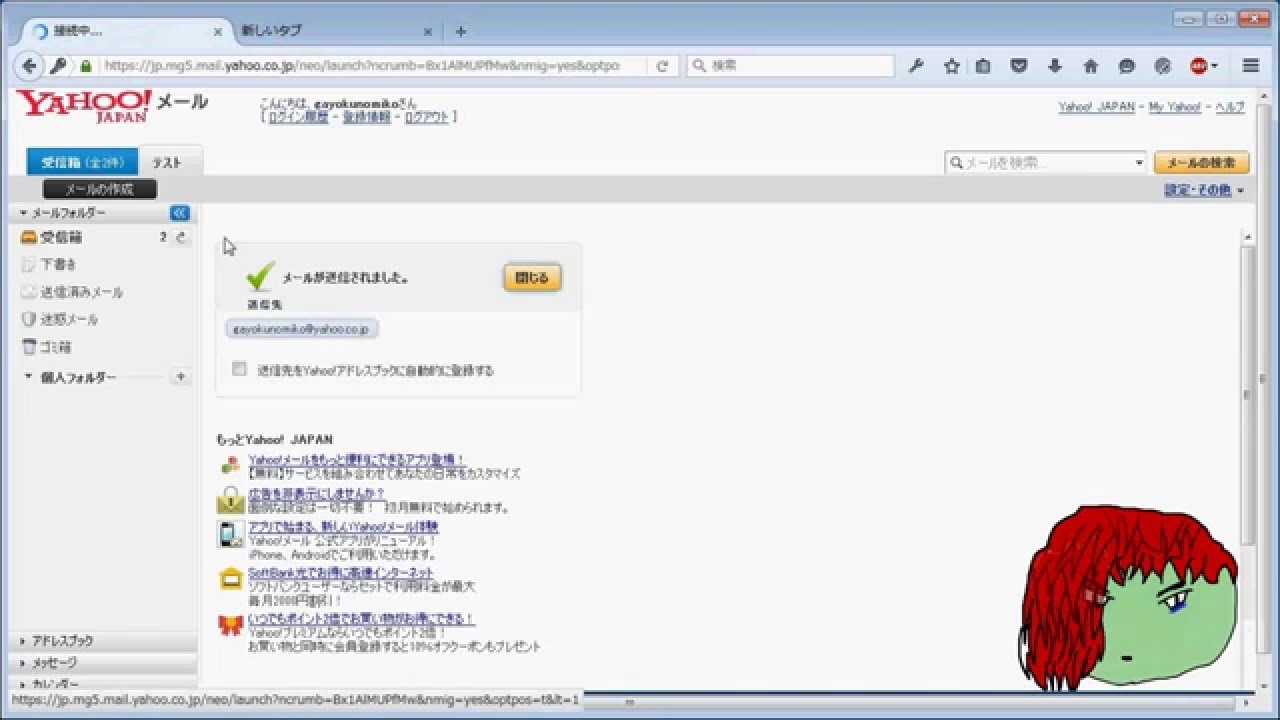
Task: Open the SoftBank光 promotion link
Action: point(341,573)
